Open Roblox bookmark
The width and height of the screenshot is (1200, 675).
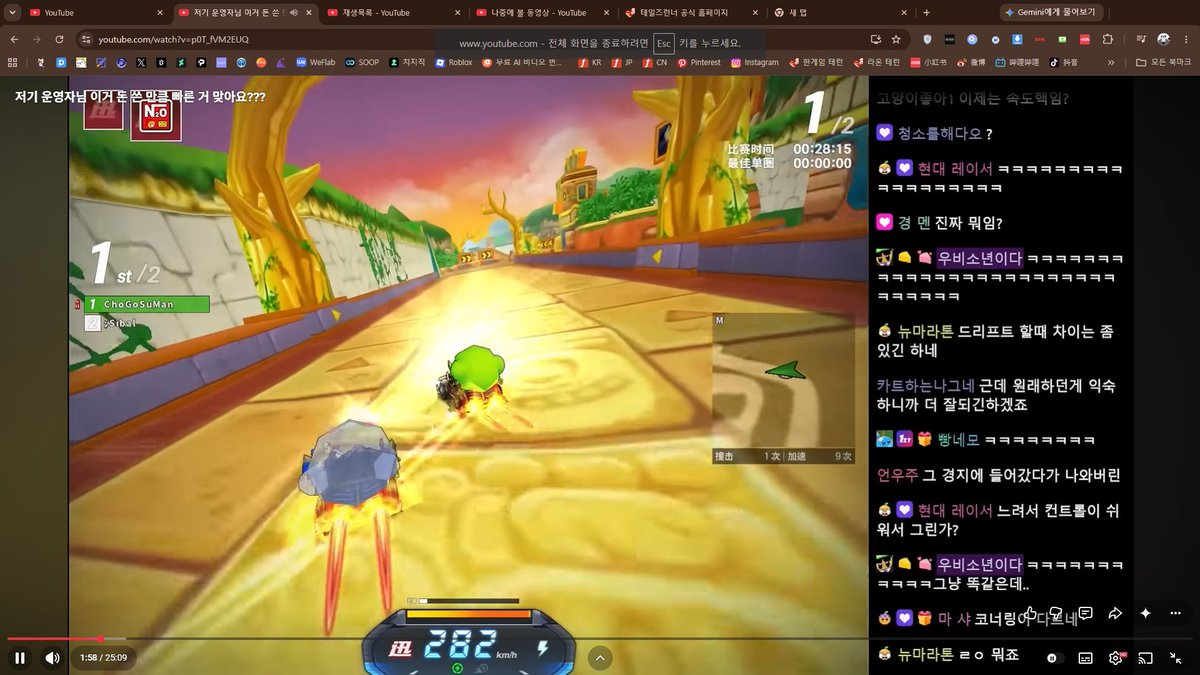tap(453, 62)
